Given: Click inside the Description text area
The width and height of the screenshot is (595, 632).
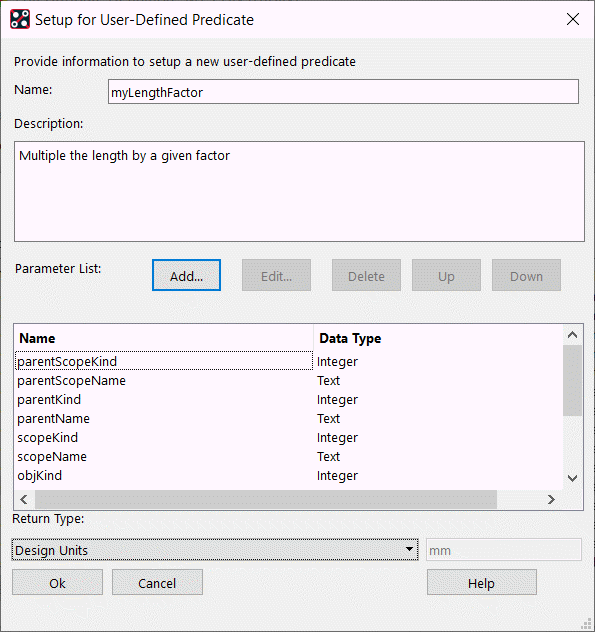Looking at the screenshot, I should point(299,191).
